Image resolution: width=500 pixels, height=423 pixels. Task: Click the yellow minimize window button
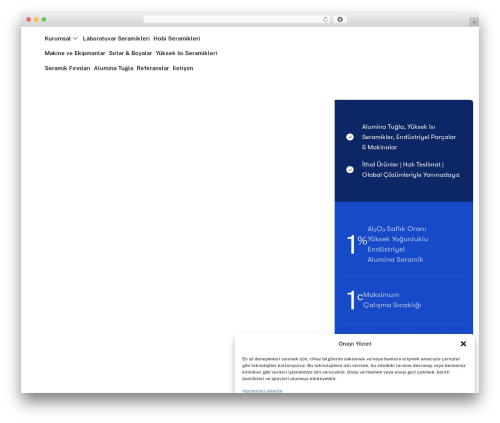coord(36,19)
